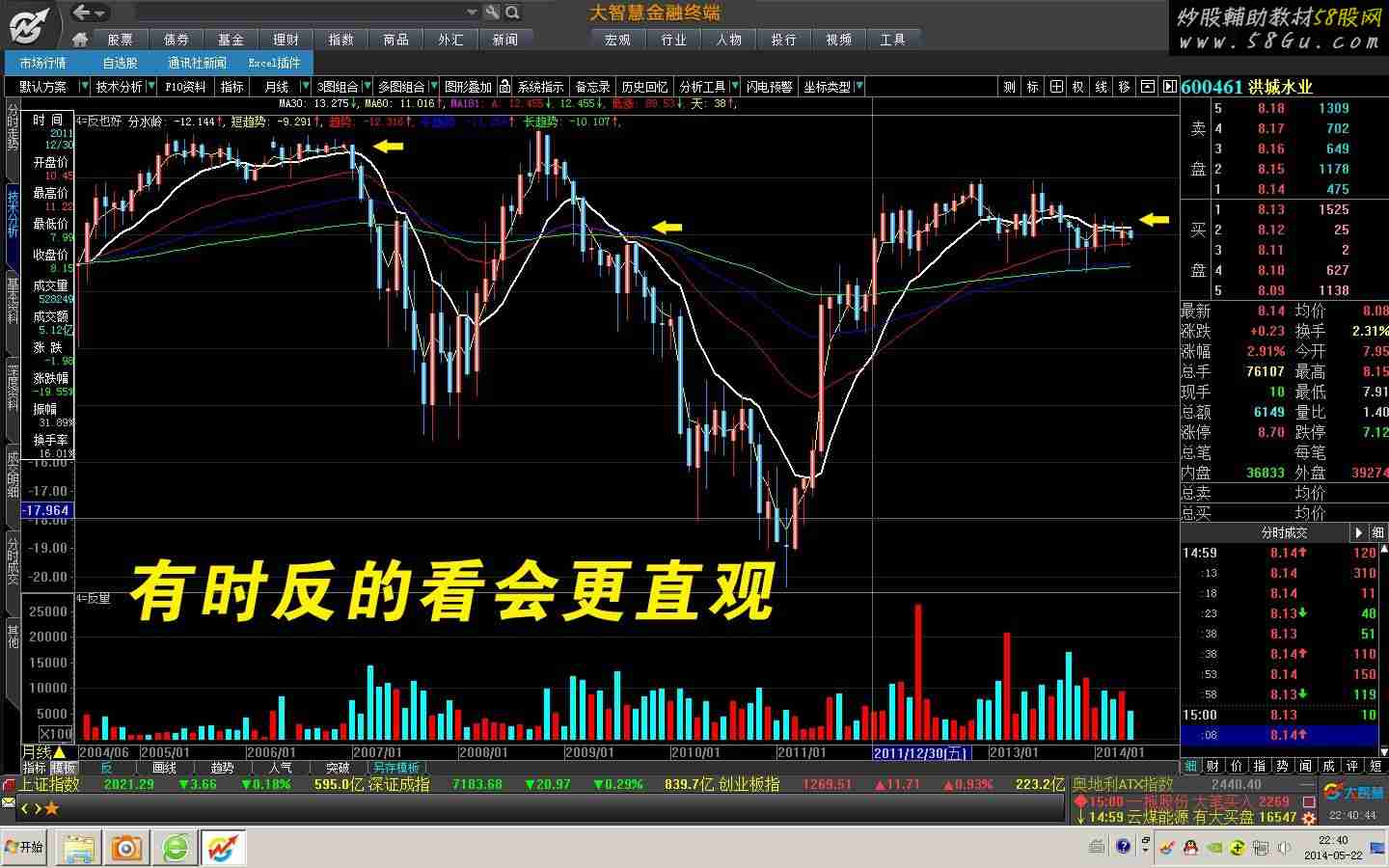Click the 系统指示 button
Image resolution: width=1389 pixels, height=868 pixels.
pyautogui.click(x=541, y=87)
